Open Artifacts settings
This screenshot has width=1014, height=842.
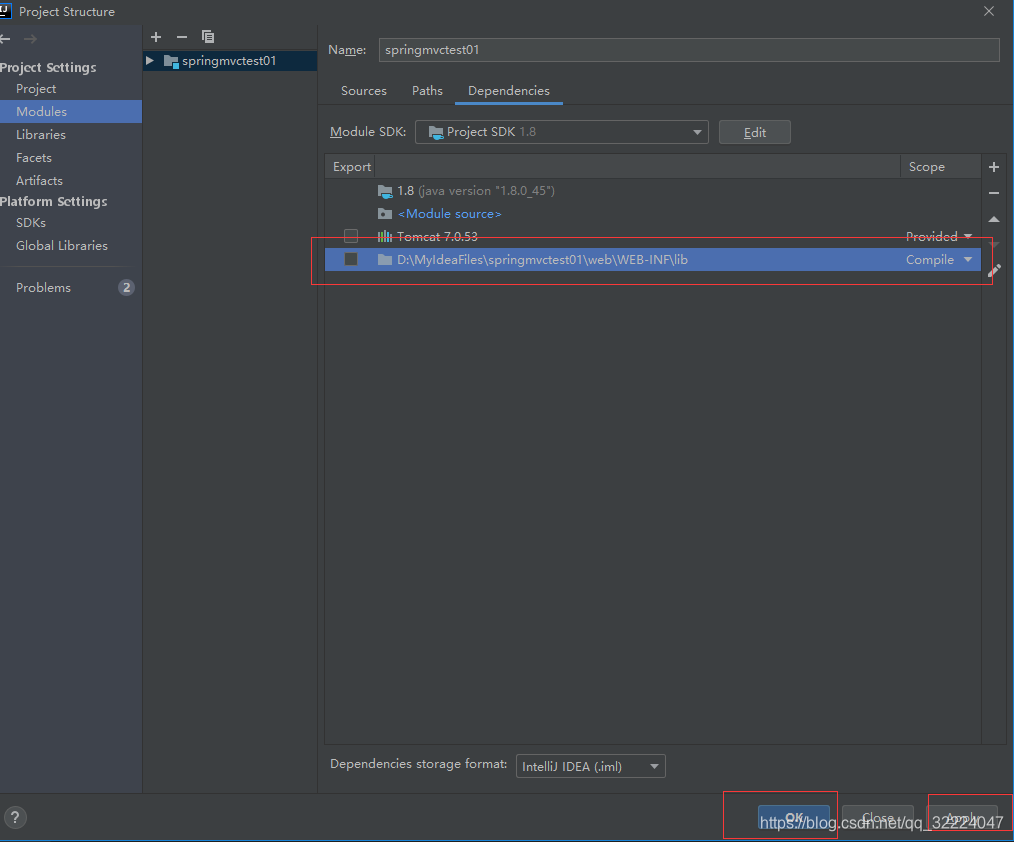tap(39, 180)
